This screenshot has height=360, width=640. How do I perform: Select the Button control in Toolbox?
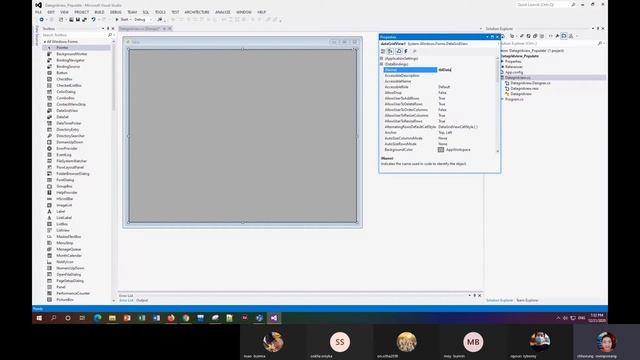pyautogui.click(x=76, y=73)
